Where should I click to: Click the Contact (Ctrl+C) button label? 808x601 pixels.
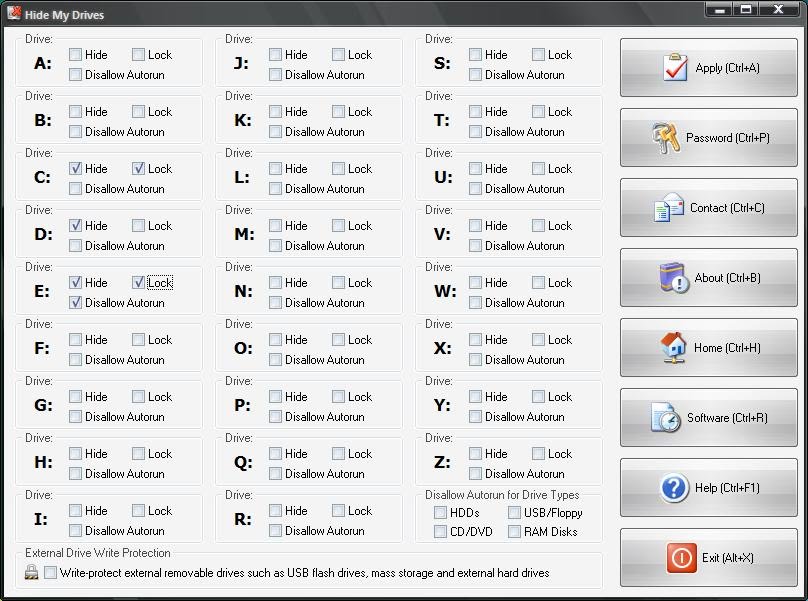coord(727,208)
